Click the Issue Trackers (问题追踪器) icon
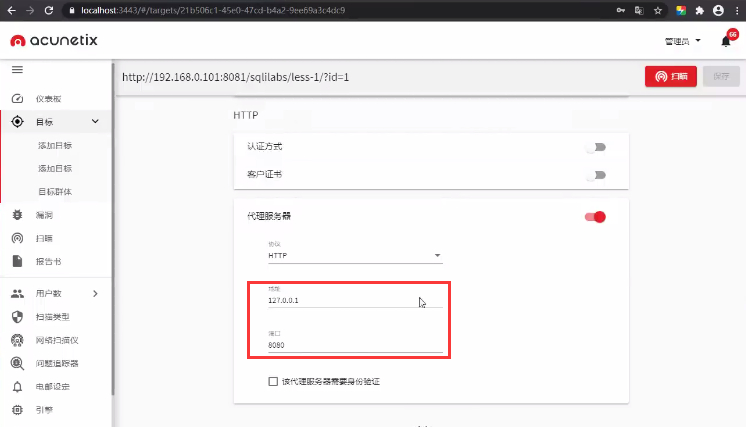 pos(17,363)
